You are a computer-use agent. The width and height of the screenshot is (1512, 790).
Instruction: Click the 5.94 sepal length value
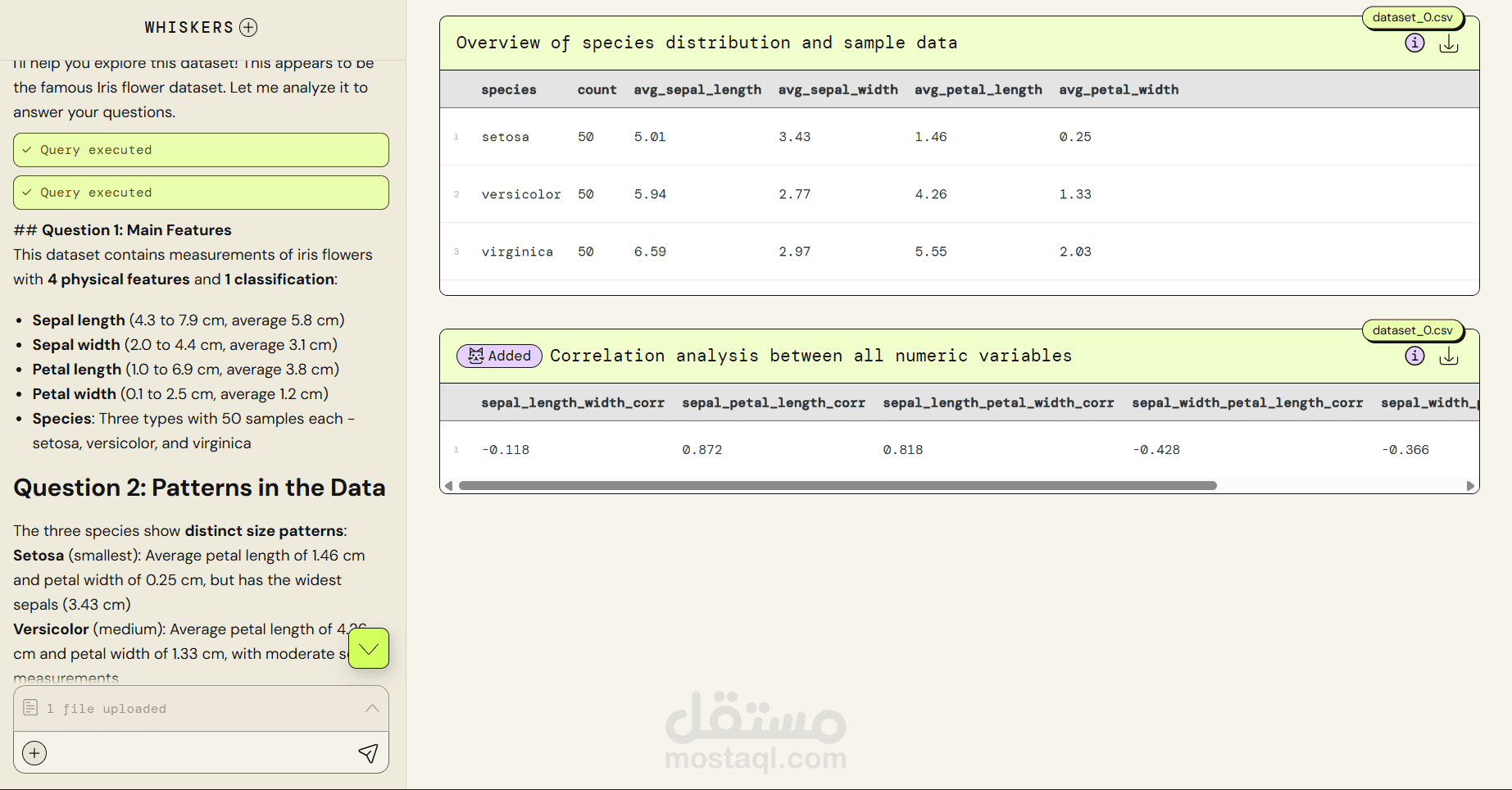[x=650, y=194]
